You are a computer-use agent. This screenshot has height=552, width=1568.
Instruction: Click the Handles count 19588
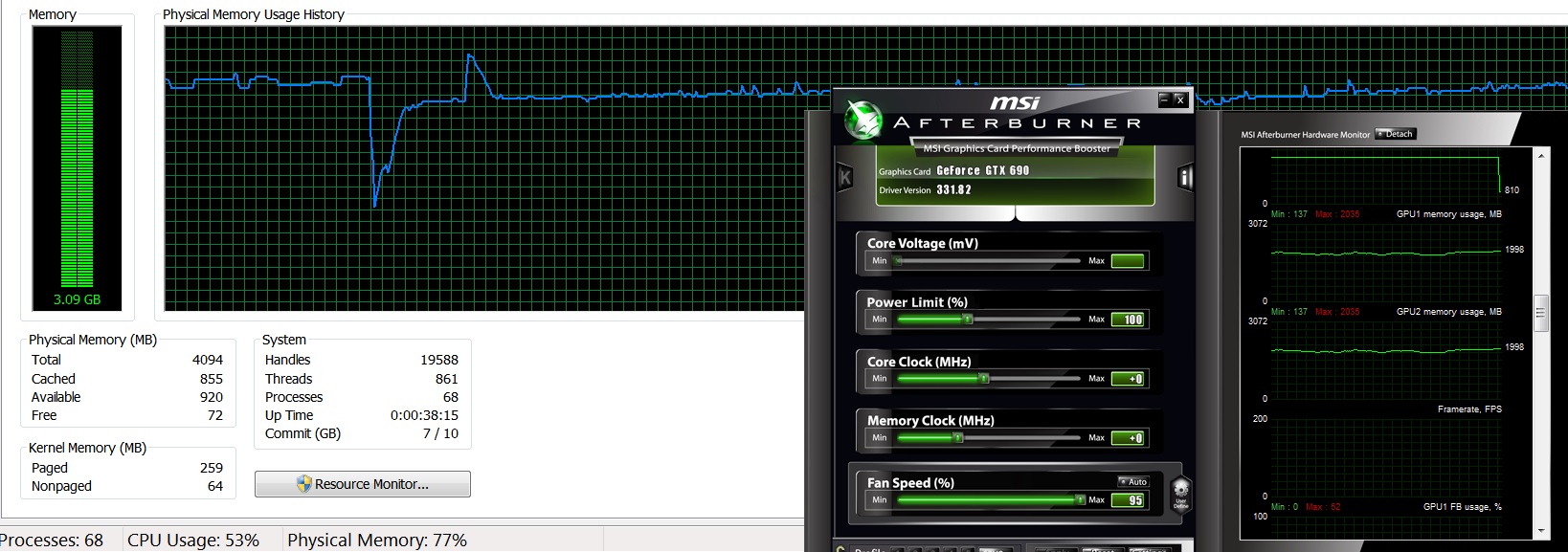pyautogui.click(x=439, y=360)
